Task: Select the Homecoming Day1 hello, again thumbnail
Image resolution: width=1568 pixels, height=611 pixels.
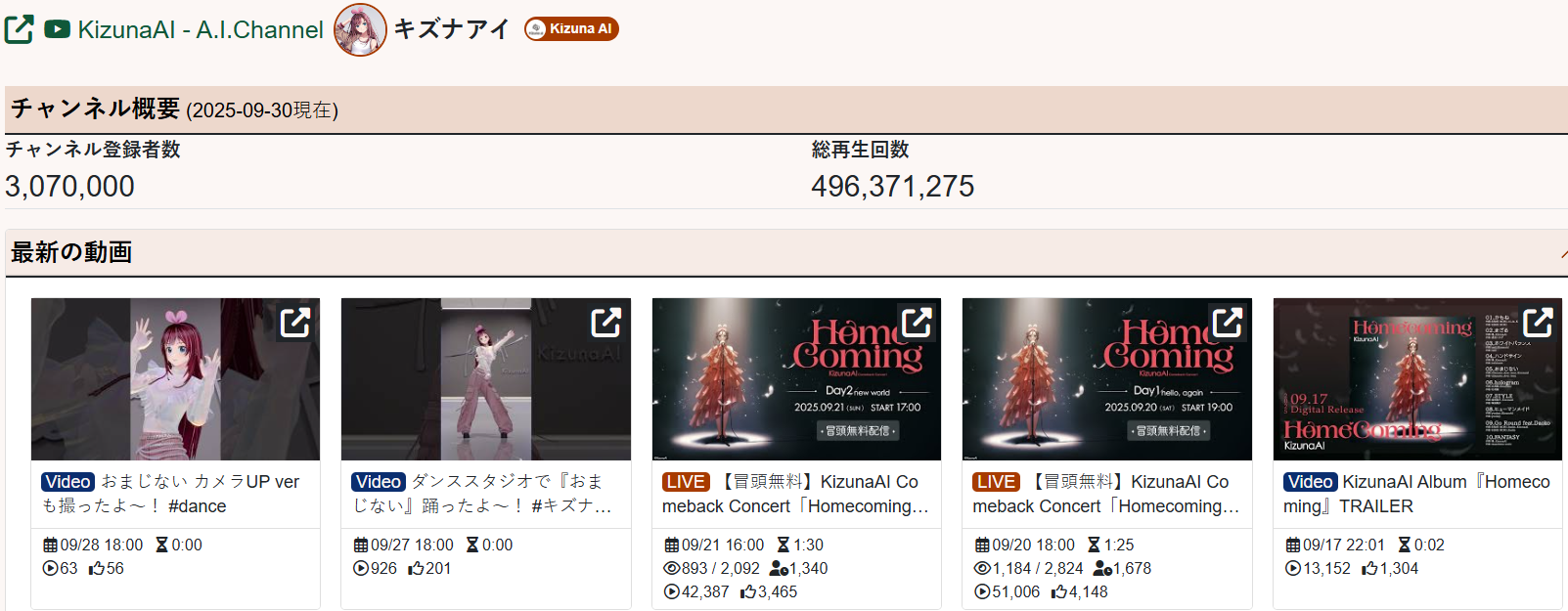Action: (1107, 379)
